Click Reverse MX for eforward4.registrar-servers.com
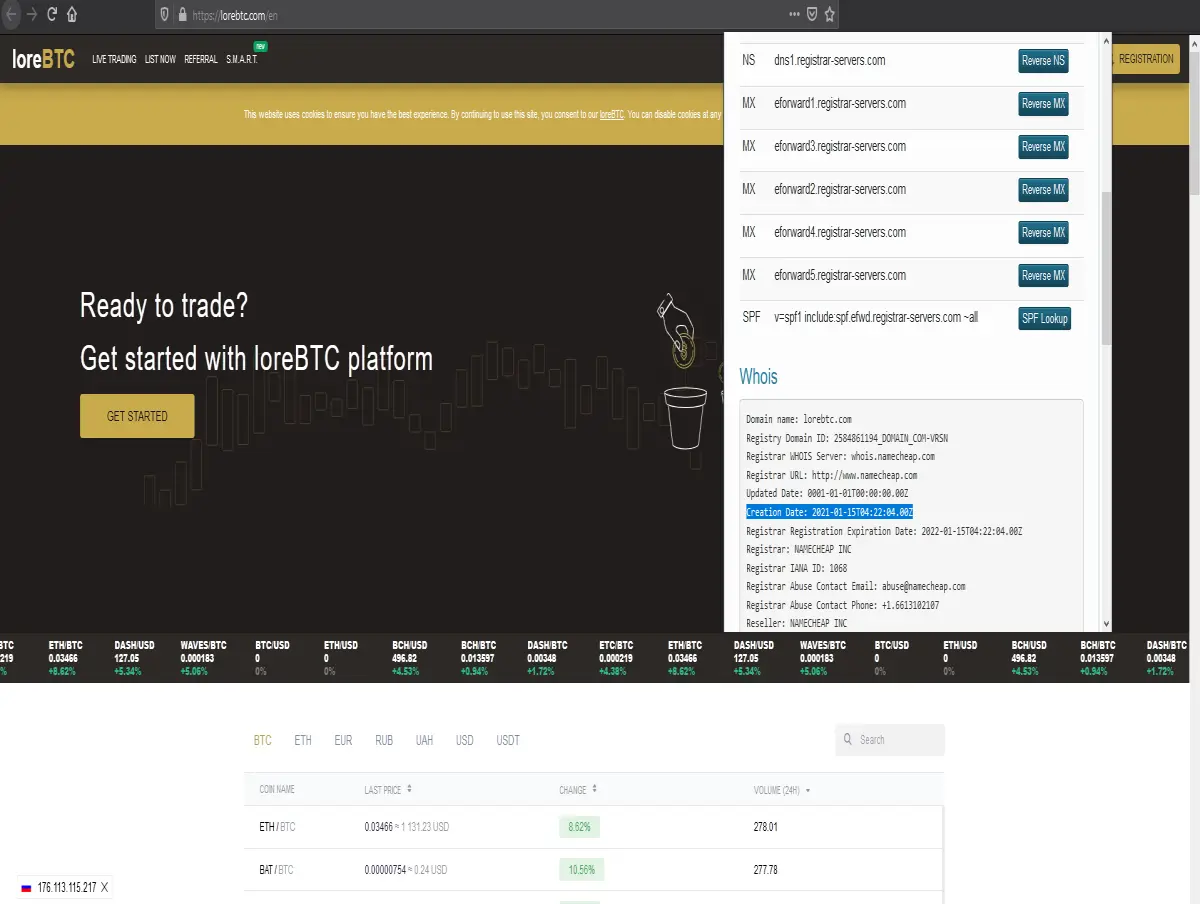The width and height of the screenshot is (1200, 904). point(1043,233)
